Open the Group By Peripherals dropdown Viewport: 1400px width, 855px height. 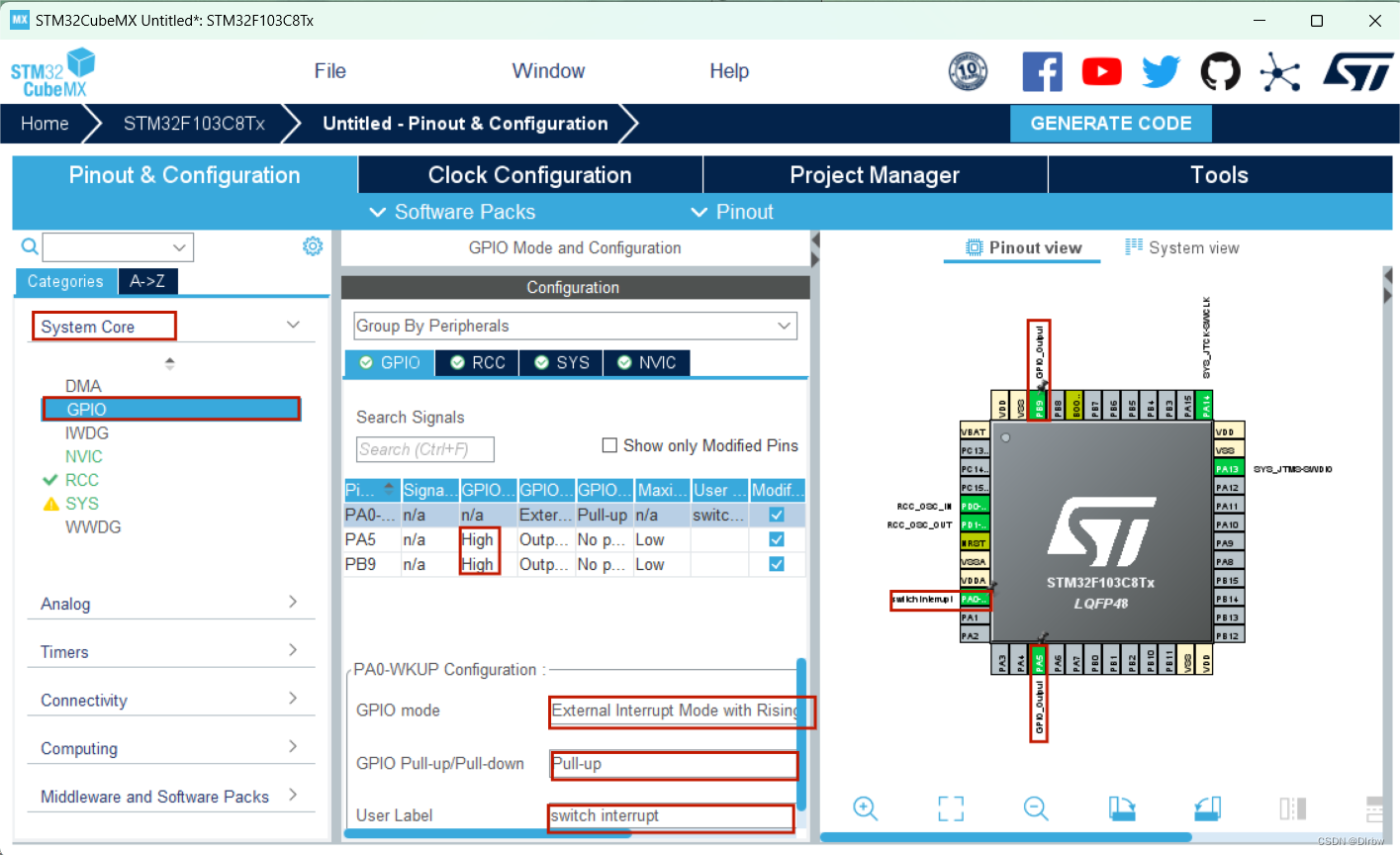[x=576, y=326]
